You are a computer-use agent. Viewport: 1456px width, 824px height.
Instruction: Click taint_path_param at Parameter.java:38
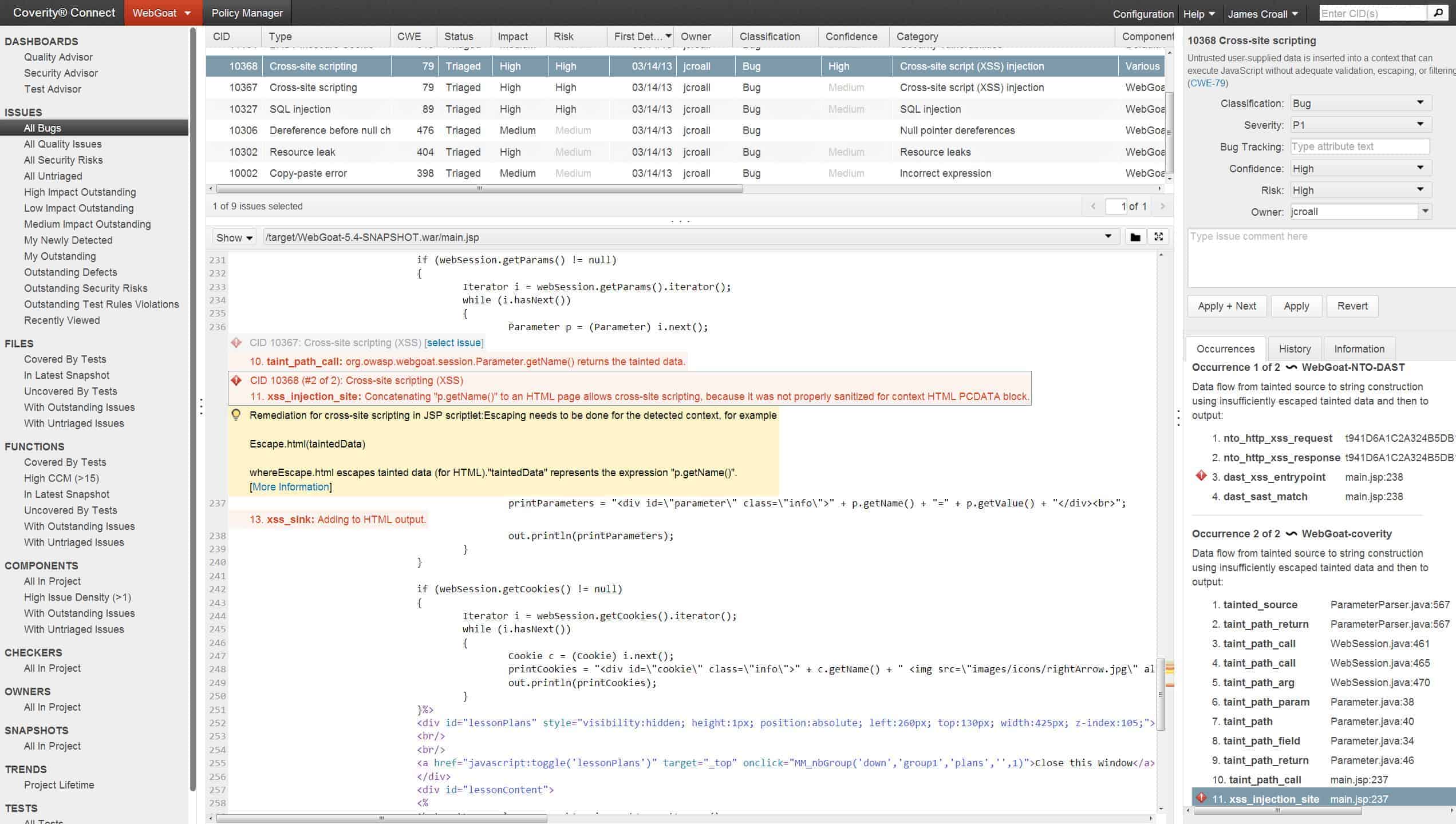tap(1266, 702)
